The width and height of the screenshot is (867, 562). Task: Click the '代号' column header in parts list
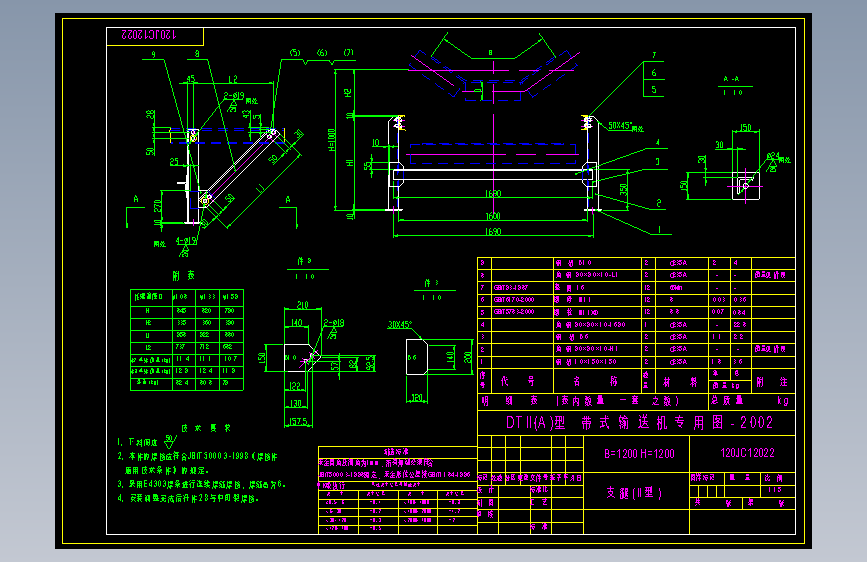coord(518,381)
